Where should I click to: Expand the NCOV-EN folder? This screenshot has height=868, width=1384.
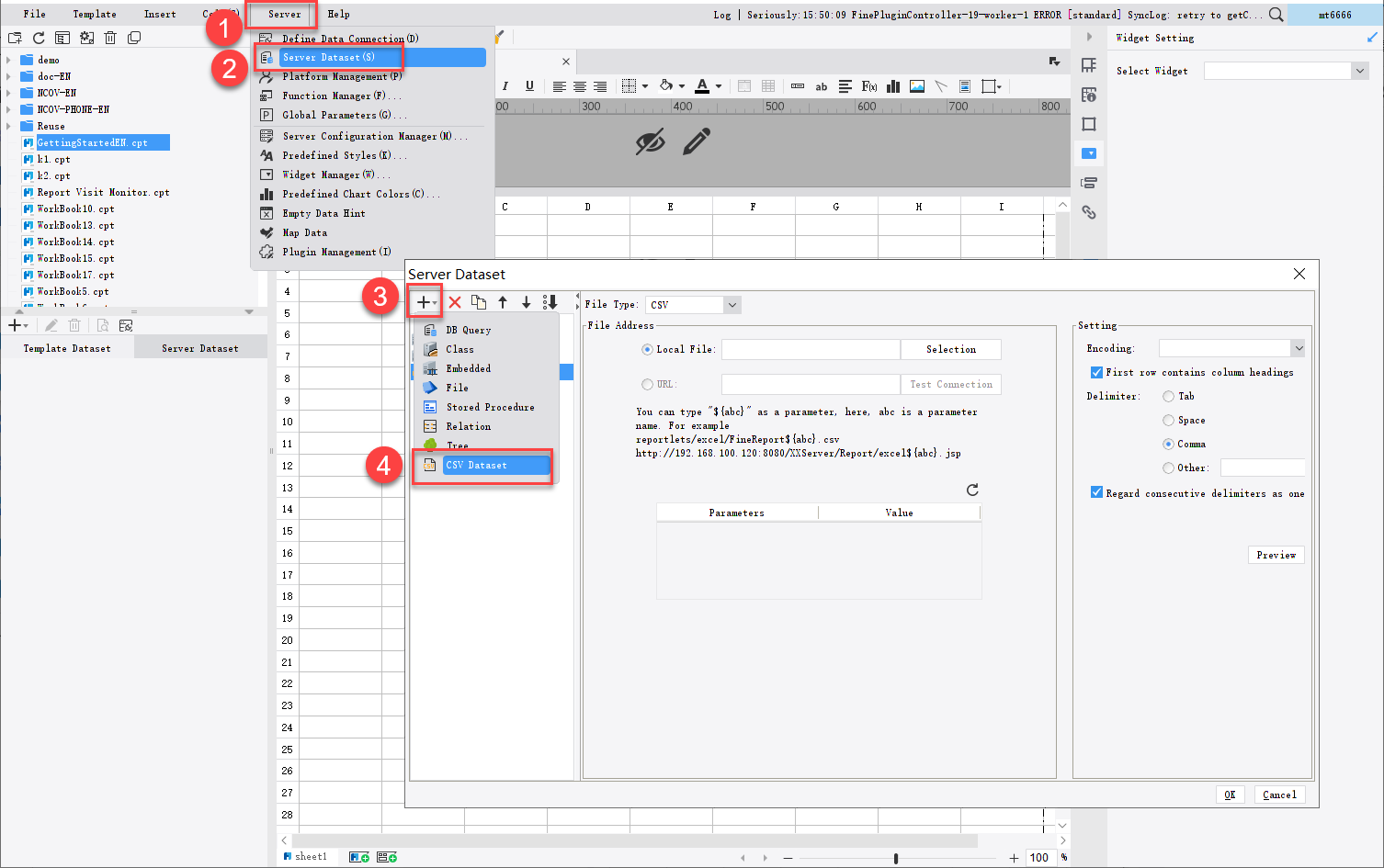coord(9,93)
